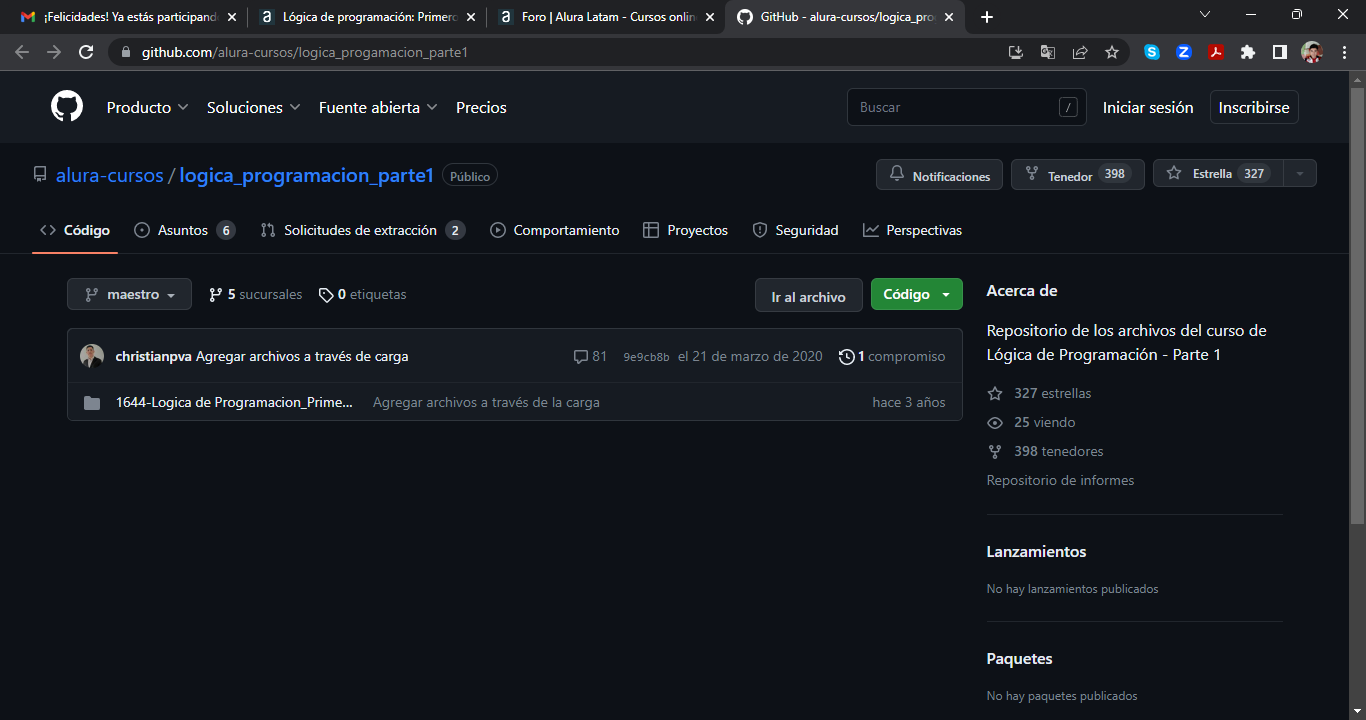This screenshot has width=1366, height=720.
Task: Open the Extensions puzzle piece menu
Action: [x=1248, y=52]
